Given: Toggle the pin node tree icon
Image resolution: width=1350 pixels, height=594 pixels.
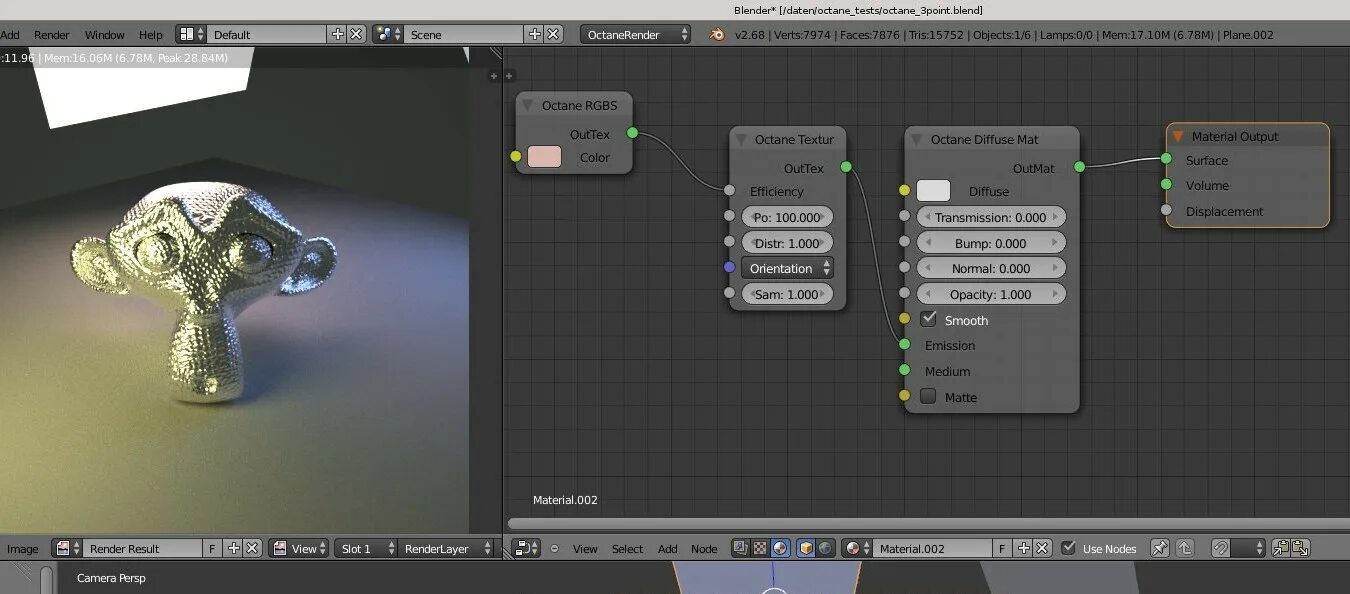Looking at the screenshot, I should pyautogui.click(x=1160, y=548).
